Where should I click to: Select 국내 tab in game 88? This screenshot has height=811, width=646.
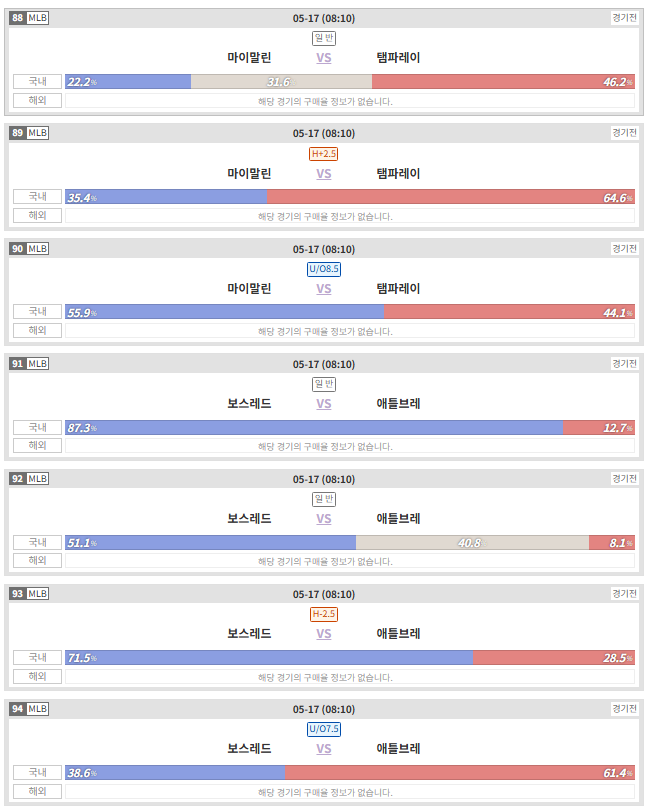coord(37,81)
